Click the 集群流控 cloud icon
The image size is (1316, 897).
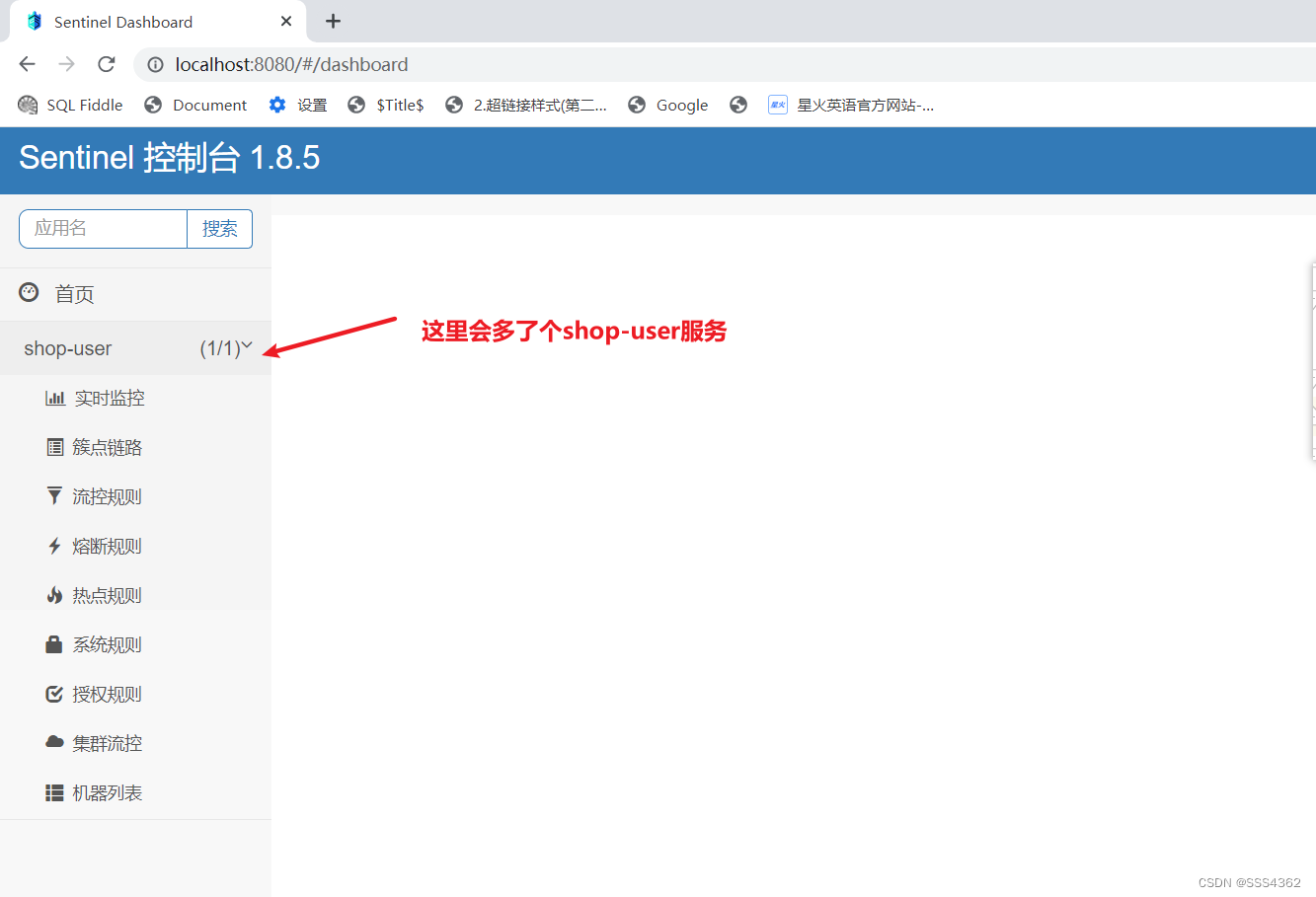54,742
